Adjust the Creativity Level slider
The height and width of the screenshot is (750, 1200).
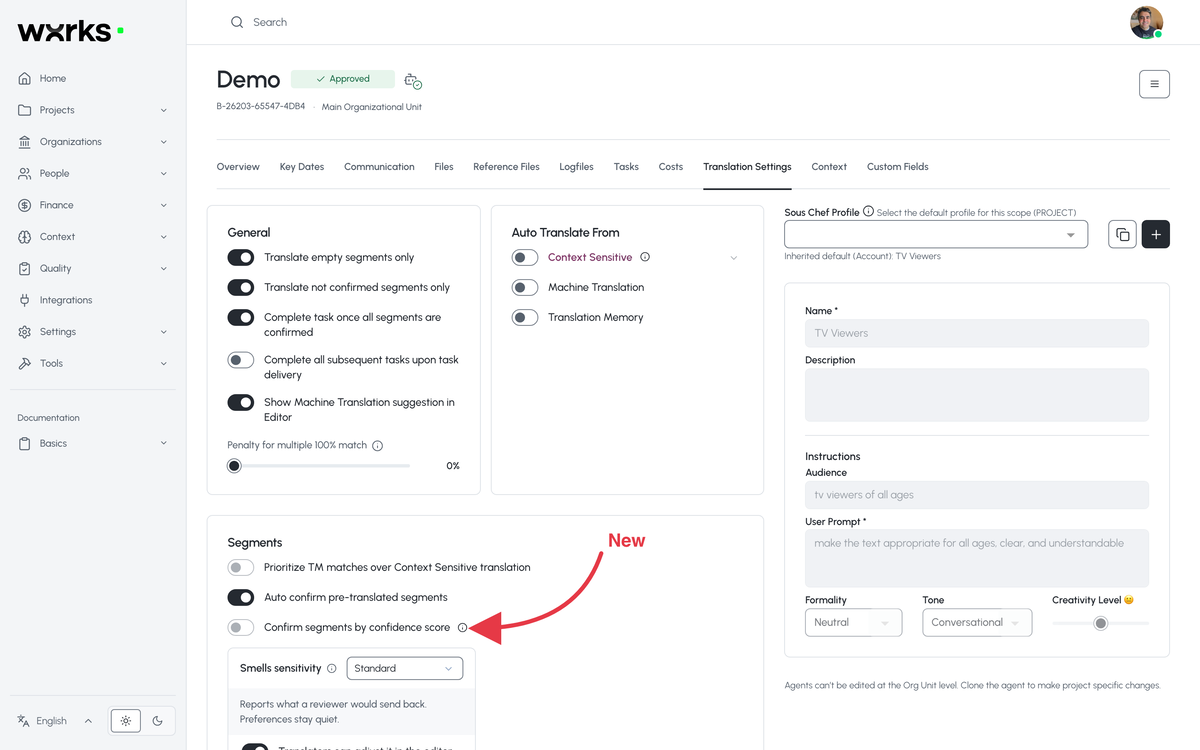point(1101,623)
